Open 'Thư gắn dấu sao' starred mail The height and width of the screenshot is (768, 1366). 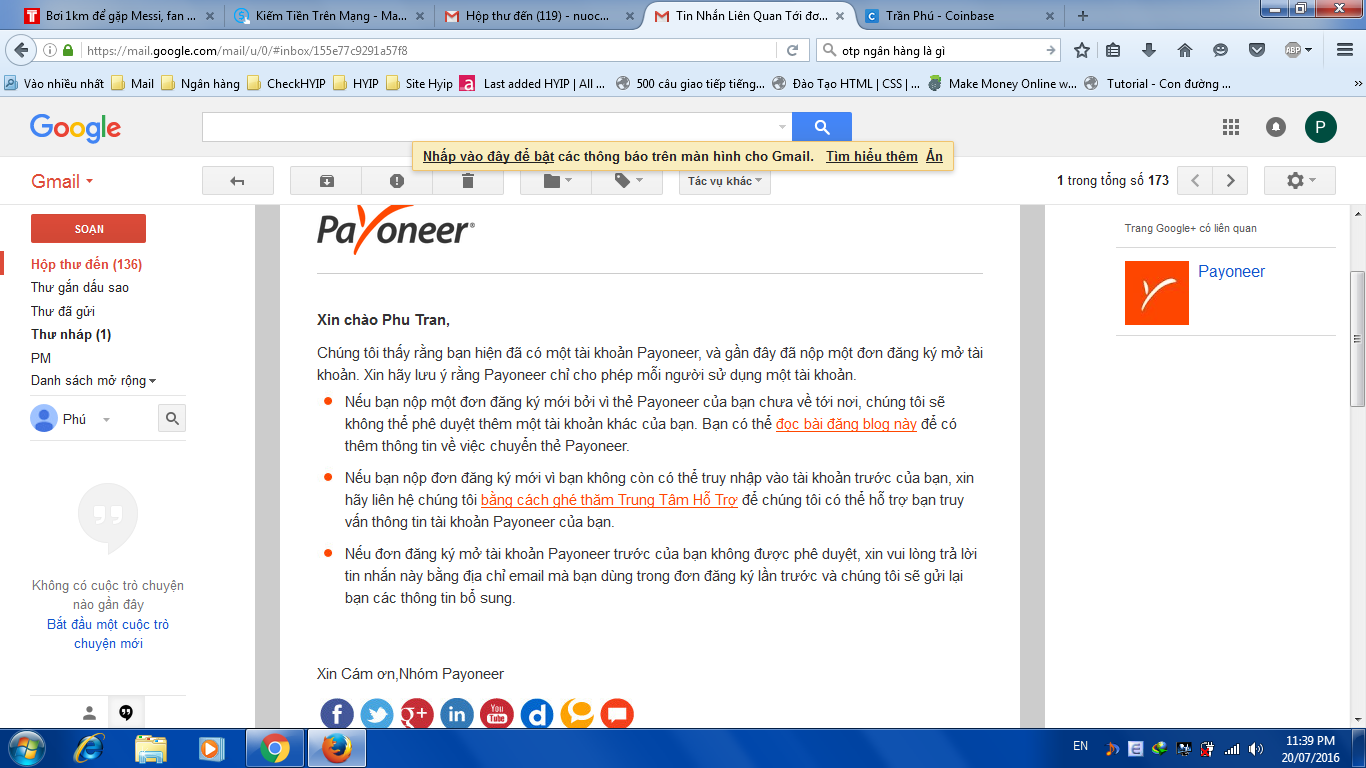80,288
